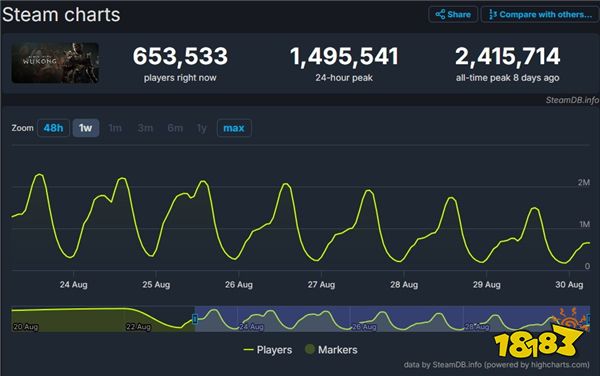This screenshot has width=600, height=376.
Task: Click the 2,415,714 all-time peak value
Action: [508, 56]
